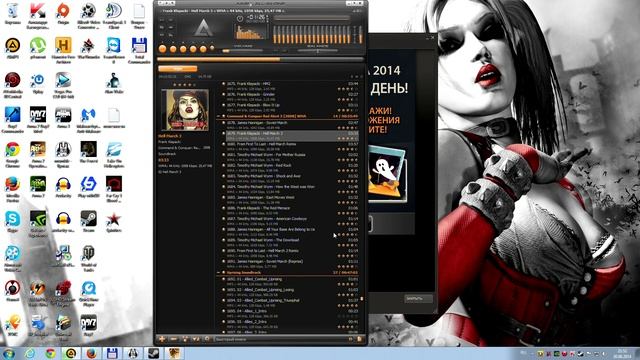640x360 pixels.
Task: Select track Soviet March (Reprise)
Action: [x=291, y=264]
